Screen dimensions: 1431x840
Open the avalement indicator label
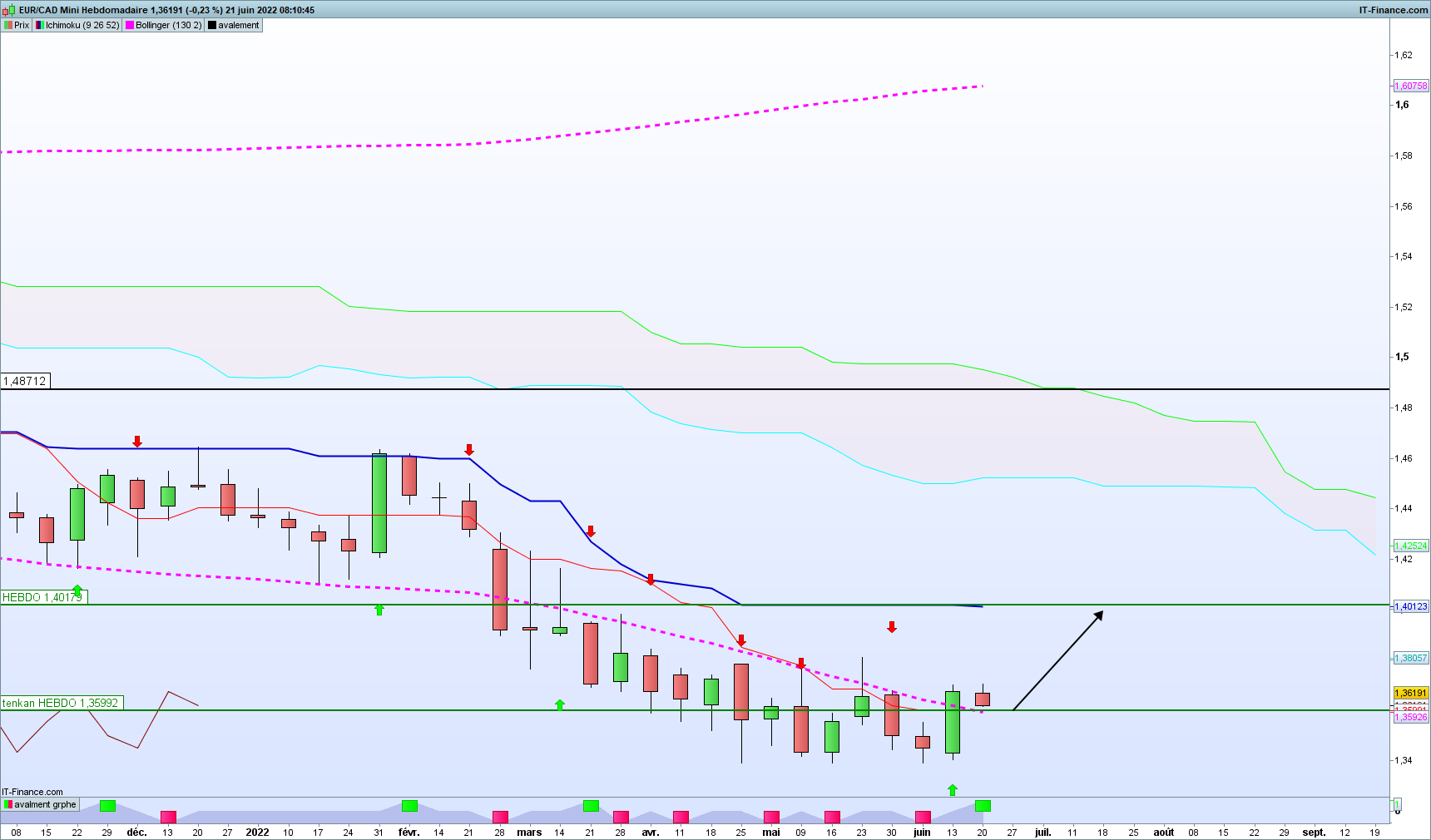(234, 25)
